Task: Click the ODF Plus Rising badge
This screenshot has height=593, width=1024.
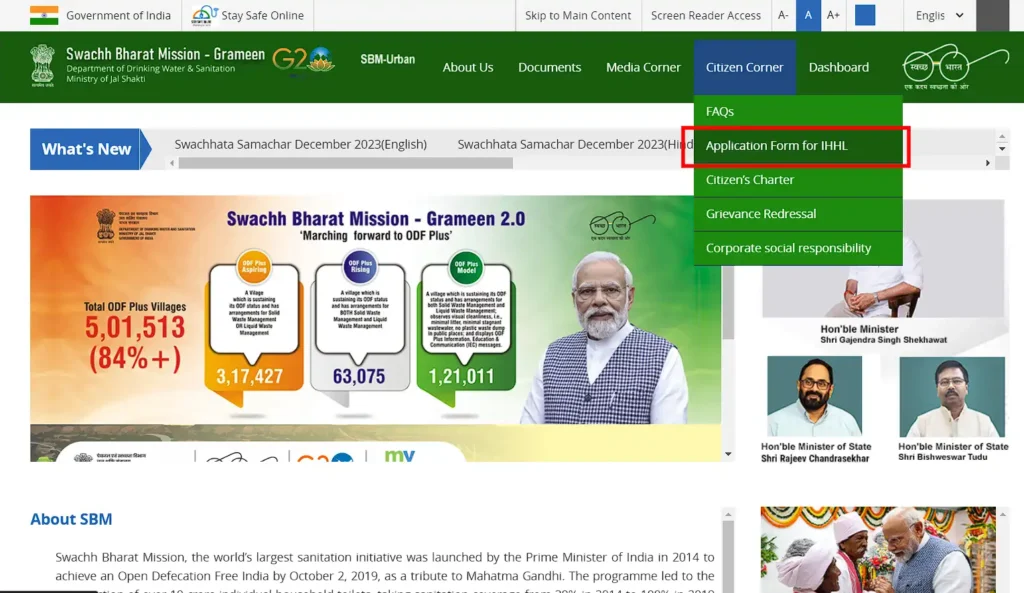Action: click(x=360, y=267)
